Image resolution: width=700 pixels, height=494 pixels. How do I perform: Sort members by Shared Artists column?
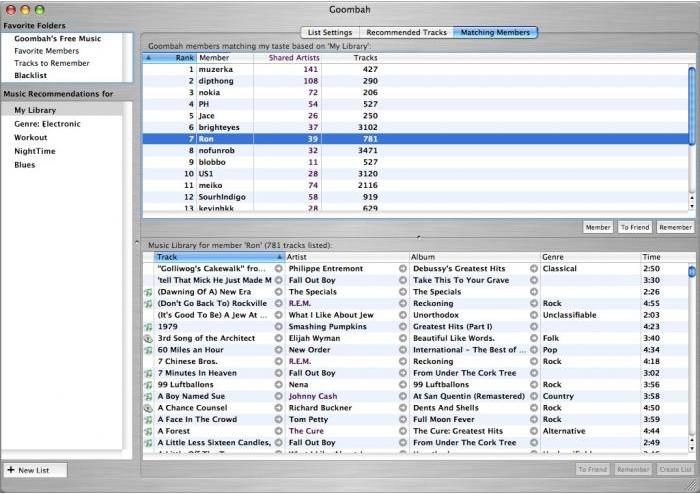(288, 58)
